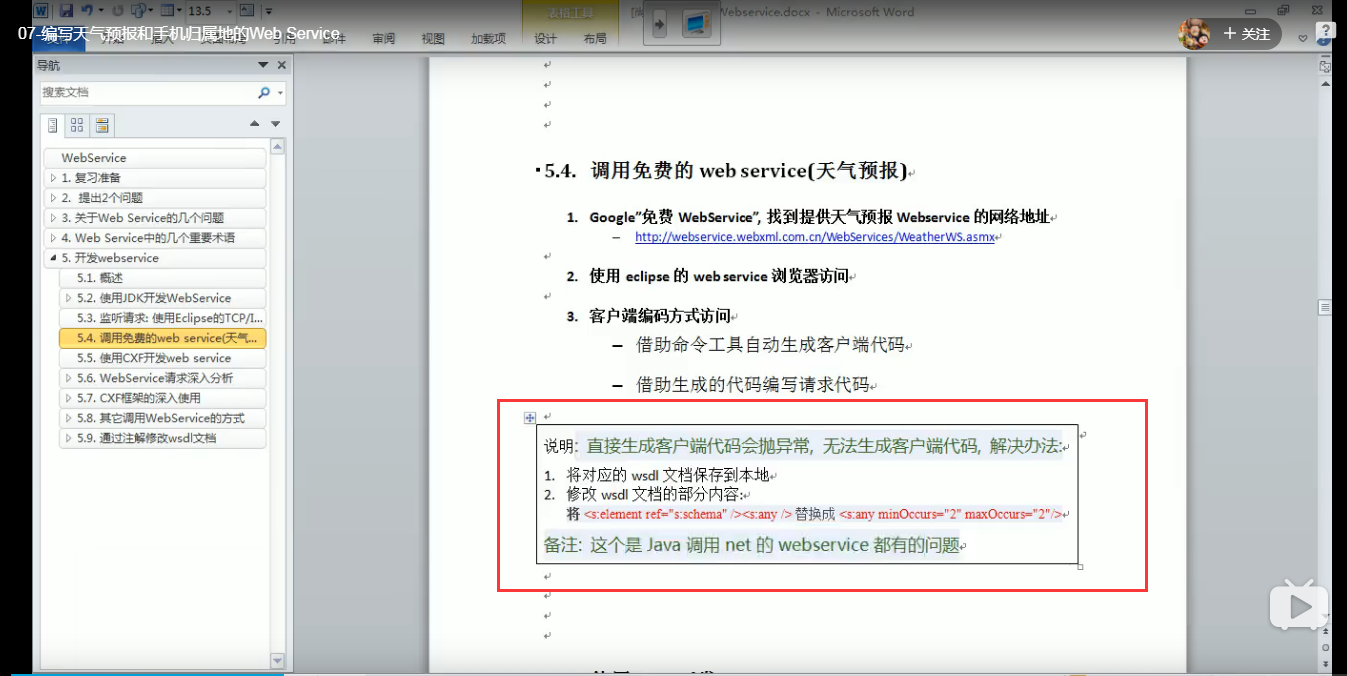
Task: Click the search magnifier icon in Navigation pane
Action: coord(263,93)
